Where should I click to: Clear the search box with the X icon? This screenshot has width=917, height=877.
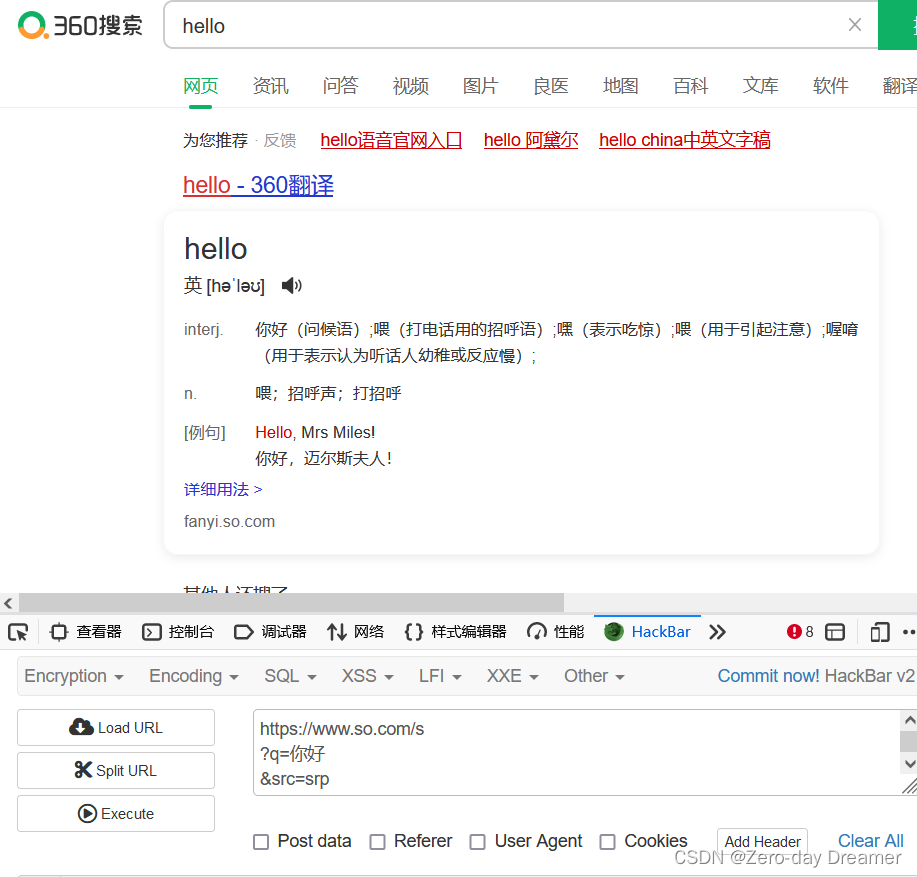854,25
